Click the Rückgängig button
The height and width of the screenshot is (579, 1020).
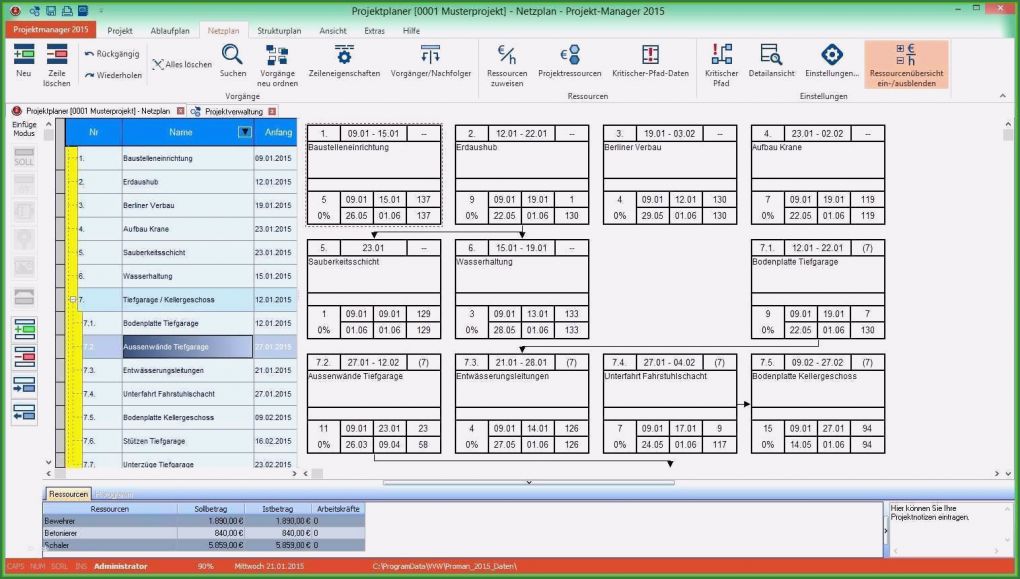click(111, 52)
